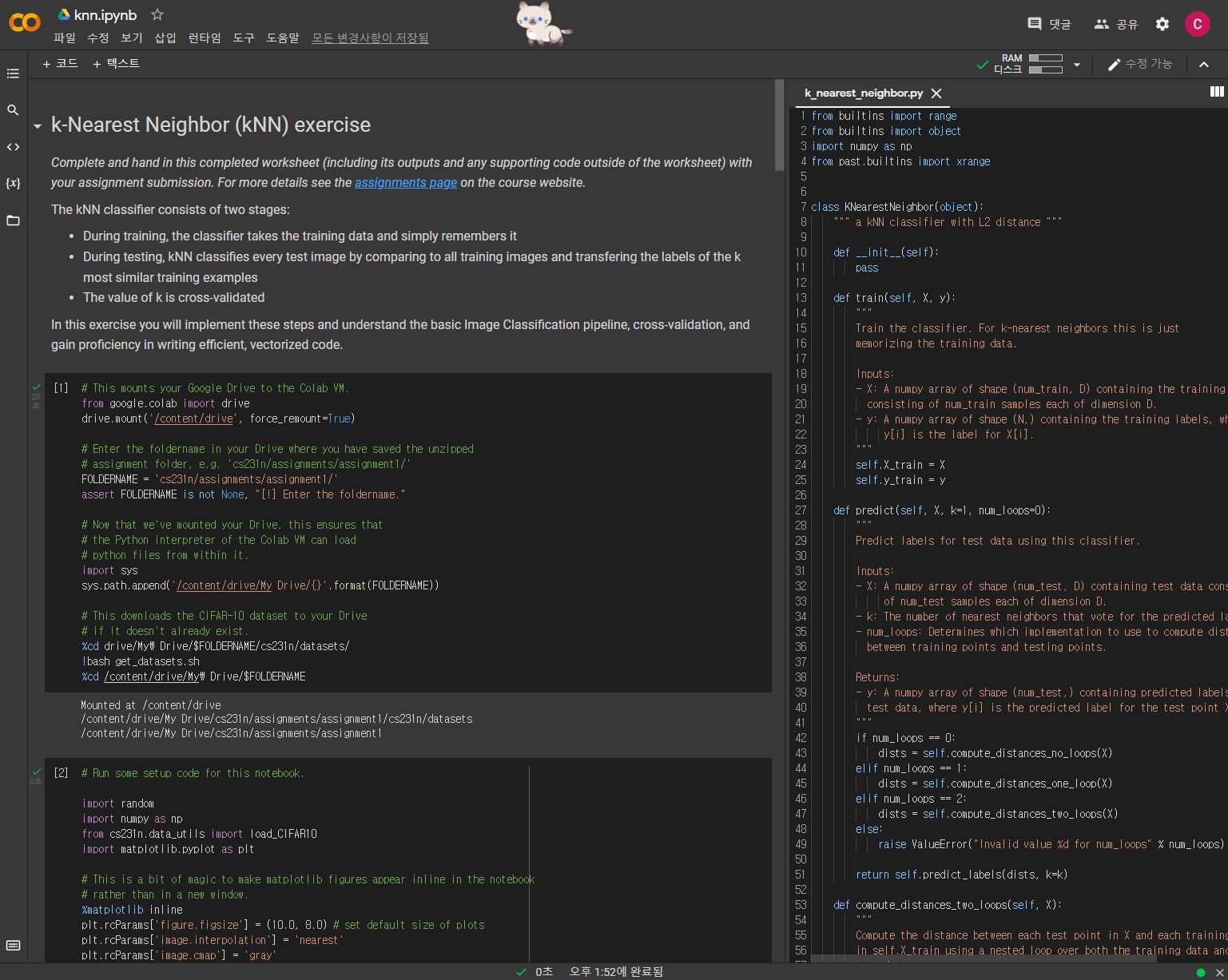Open the 파일 menu
This screenshot has height=980, width=1228.
[x=64, y=38]
